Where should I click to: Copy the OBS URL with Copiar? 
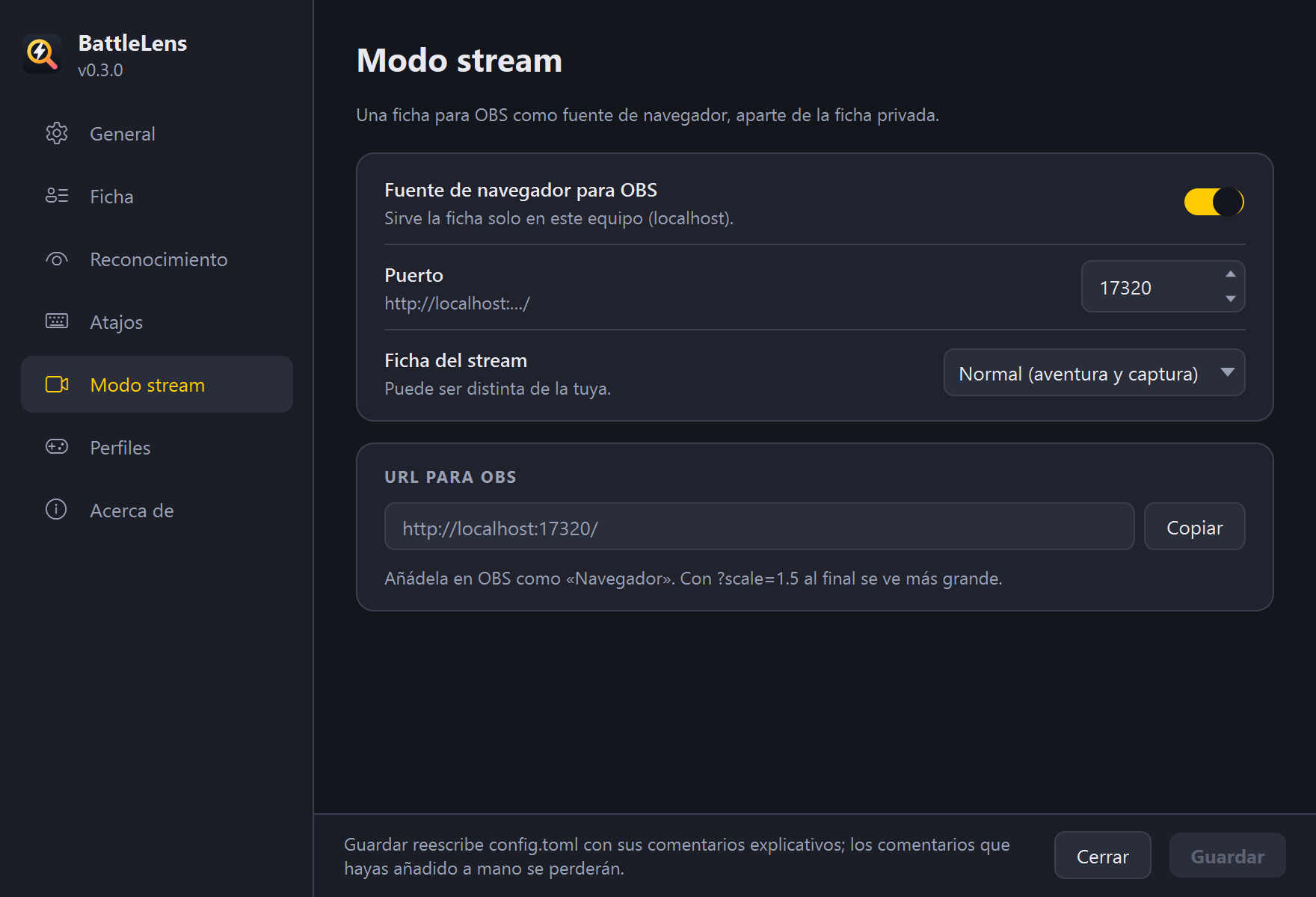point(1194,527)
